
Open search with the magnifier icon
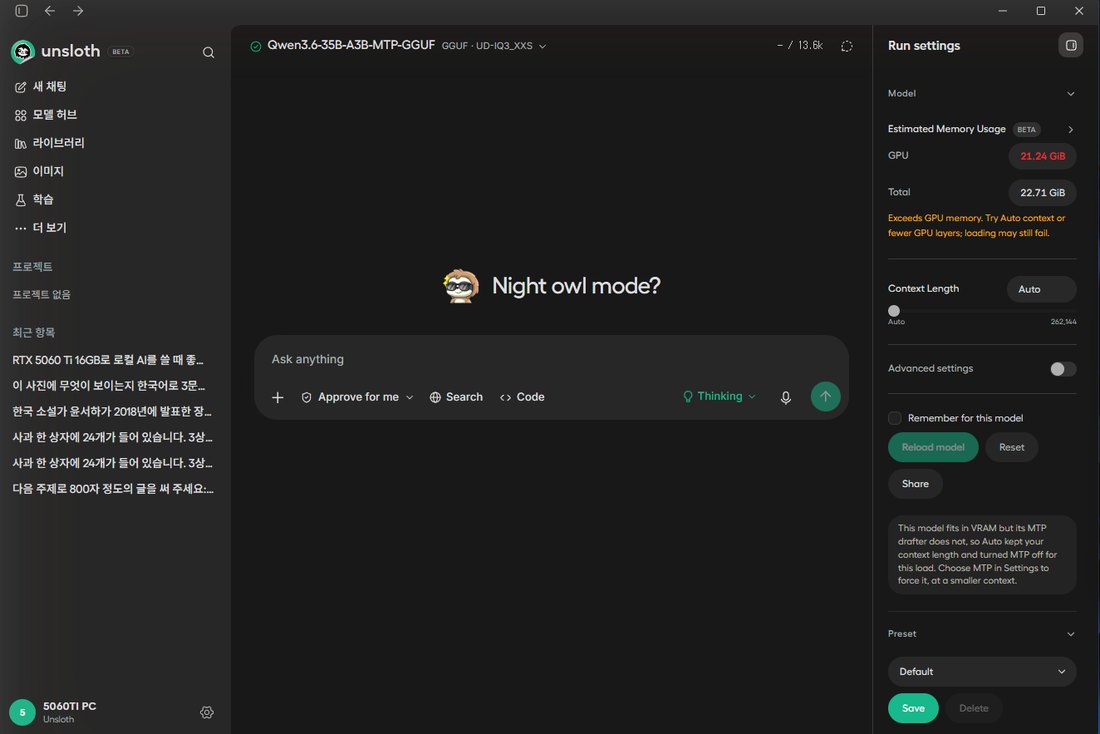coord(208,52)
